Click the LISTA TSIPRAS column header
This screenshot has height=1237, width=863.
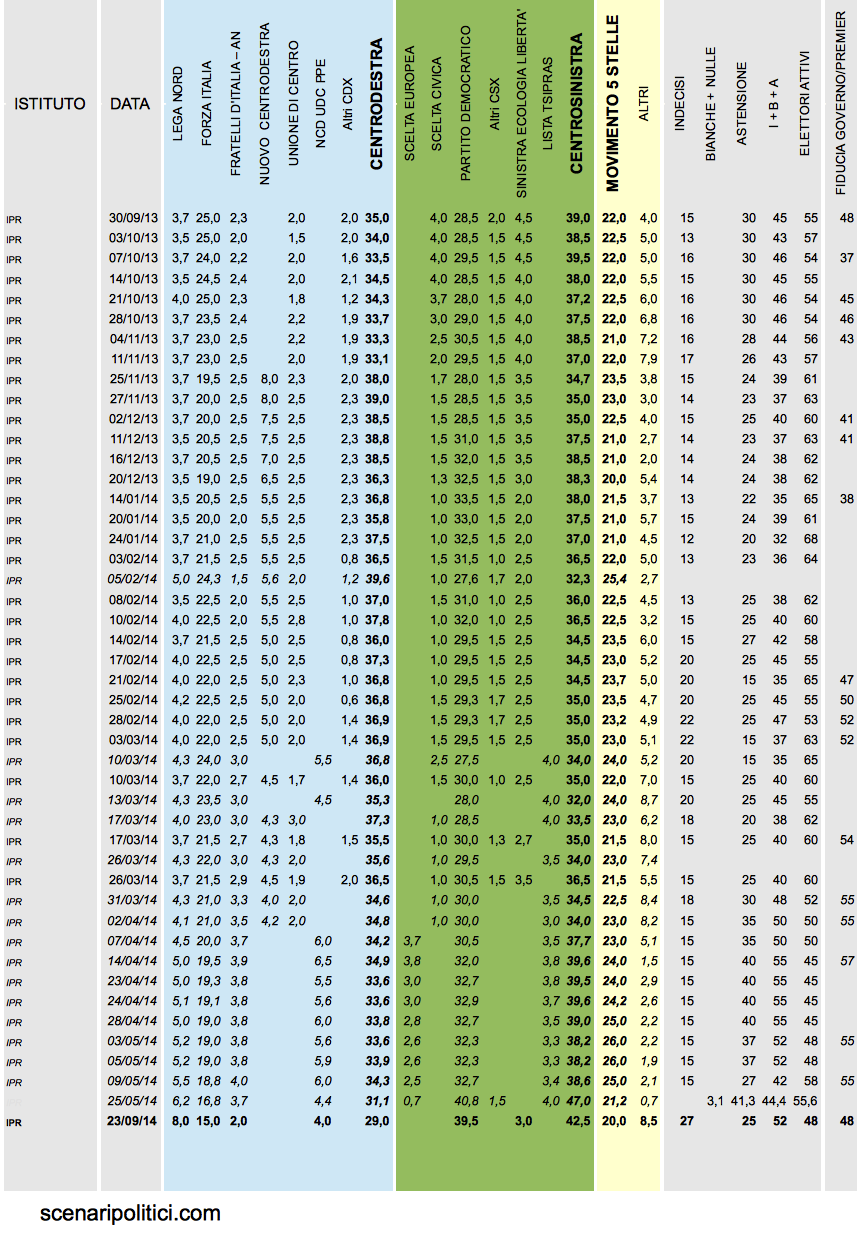tap(548, 105)
